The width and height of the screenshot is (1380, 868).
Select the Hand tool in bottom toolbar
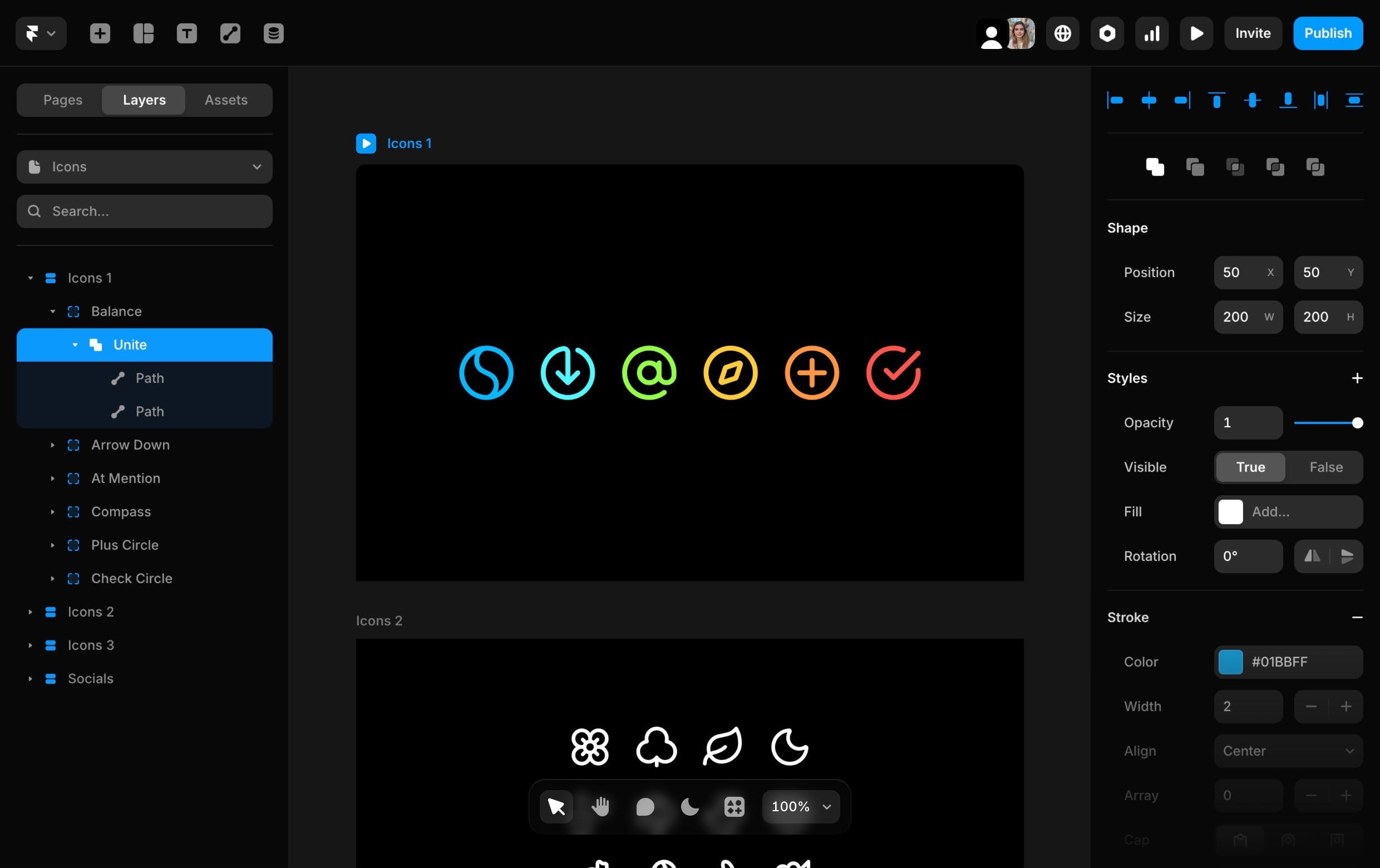(600, 806)
